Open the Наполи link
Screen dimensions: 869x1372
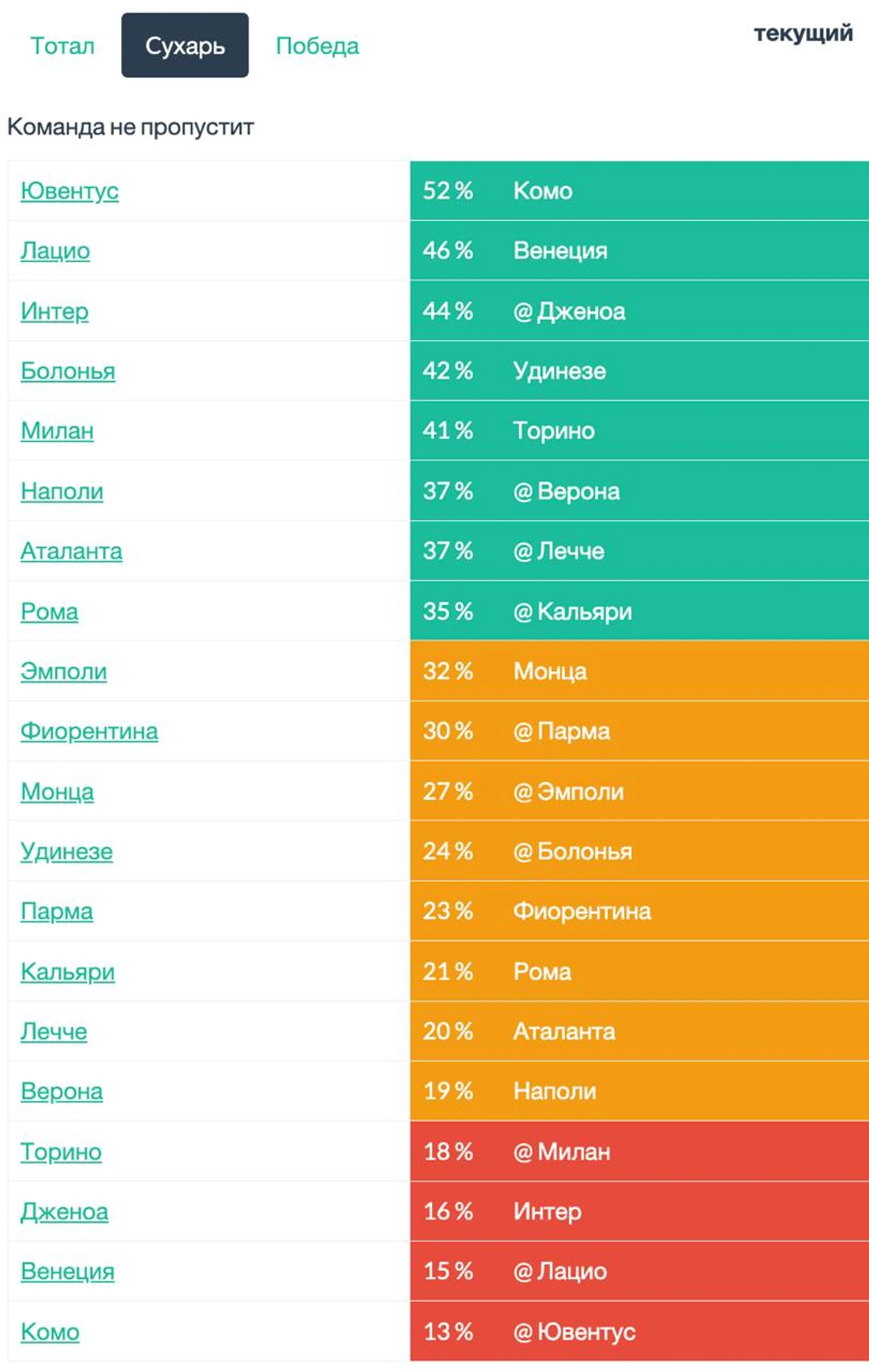coord(62,491)
